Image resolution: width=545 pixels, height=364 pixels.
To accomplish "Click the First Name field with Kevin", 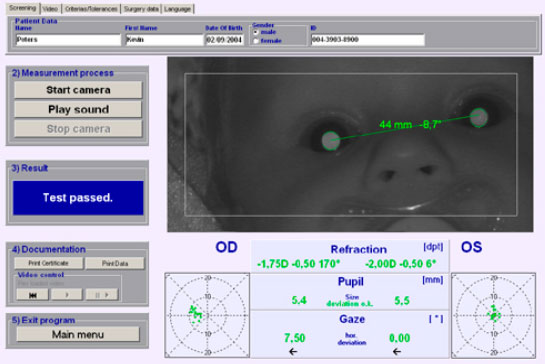I will point(164,40).
